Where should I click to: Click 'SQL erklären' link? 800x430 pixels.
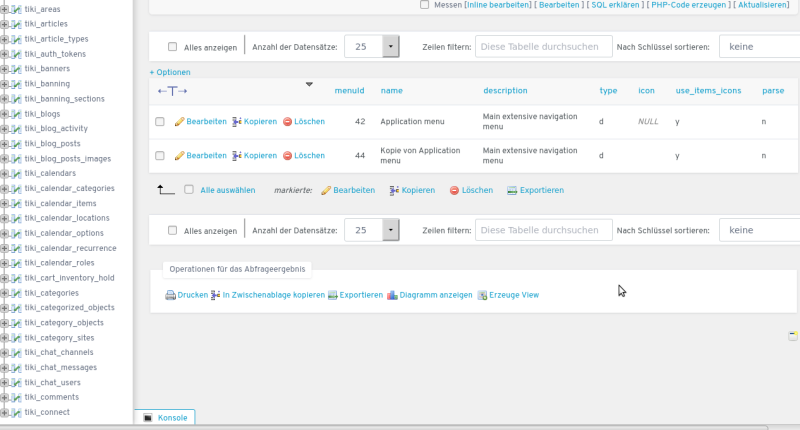coord(615,5)
